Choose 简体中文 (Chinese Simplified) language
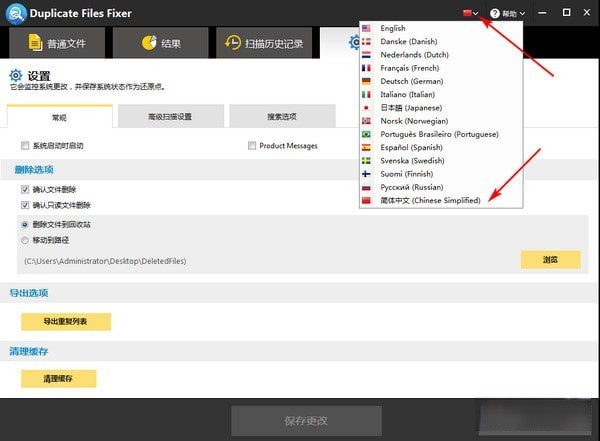The height and width of the screenshot is (441, 600). (441, 201)
